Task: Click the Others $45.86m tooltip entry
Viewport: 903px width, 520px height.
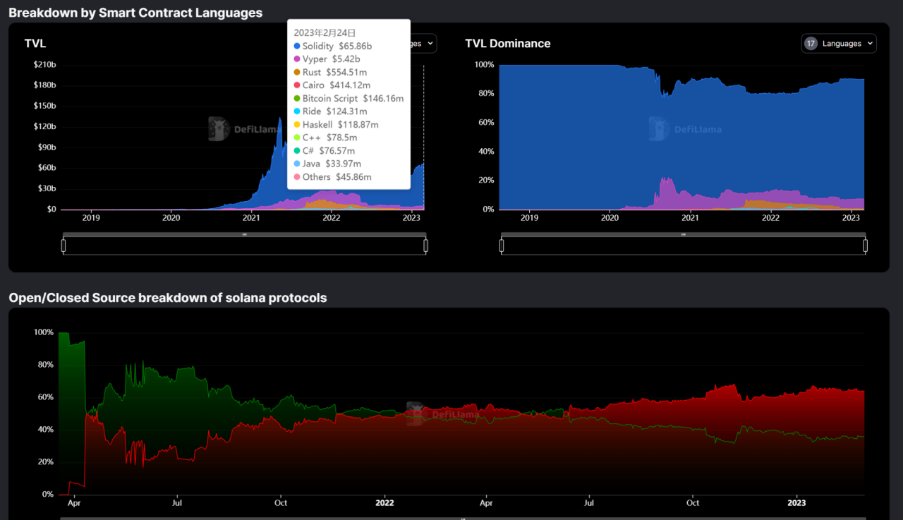Action: point(332,177)
